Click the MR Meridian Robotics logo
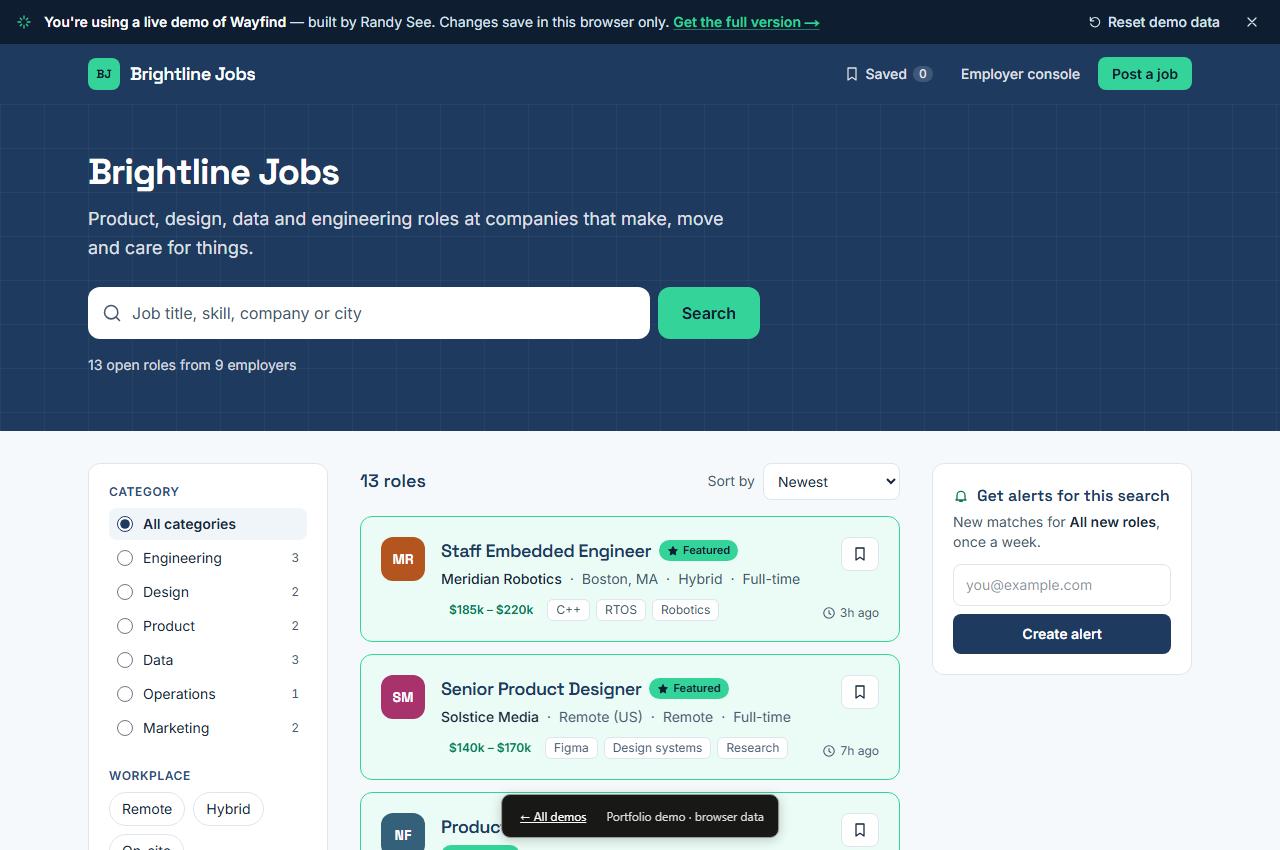The height and width of the screenshot is (850, 1280). tap(403, 559)
